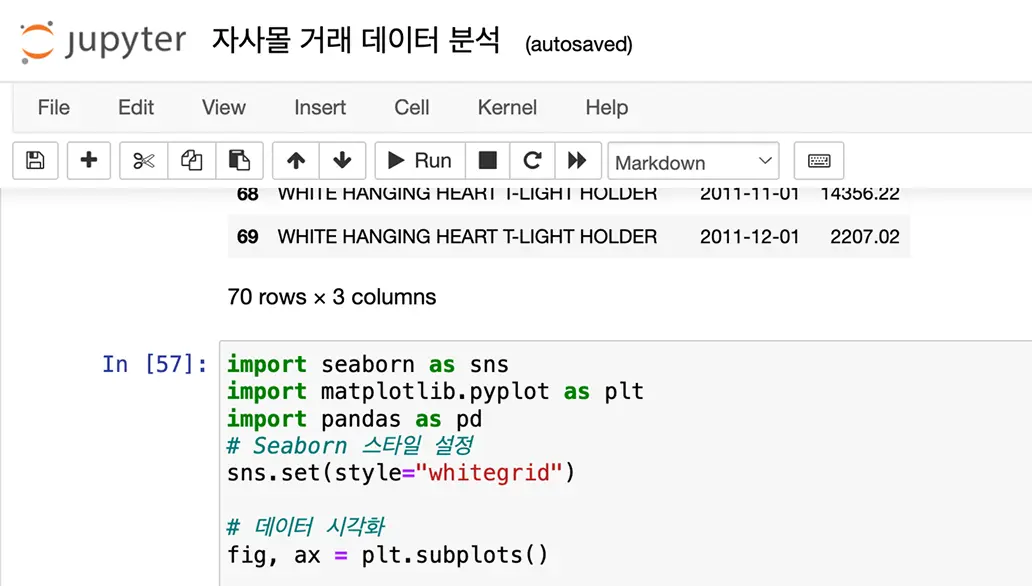Cut selected cells with scissors icon
1032x586 pixels.
point(144,161)
